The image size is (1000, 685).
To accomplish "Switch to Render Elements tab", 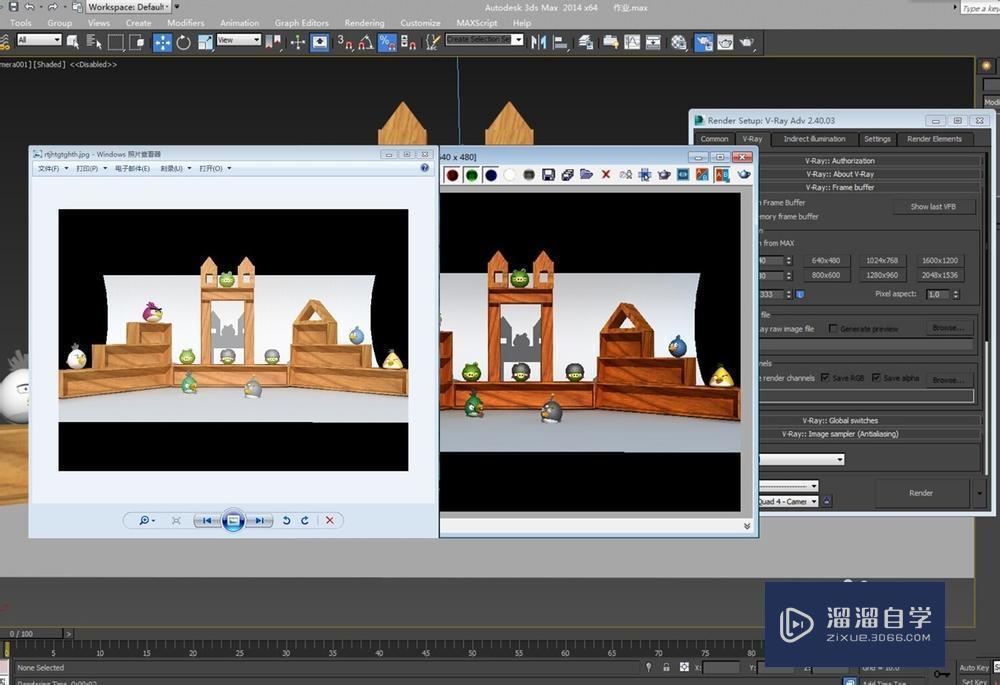I will point(934,138).
